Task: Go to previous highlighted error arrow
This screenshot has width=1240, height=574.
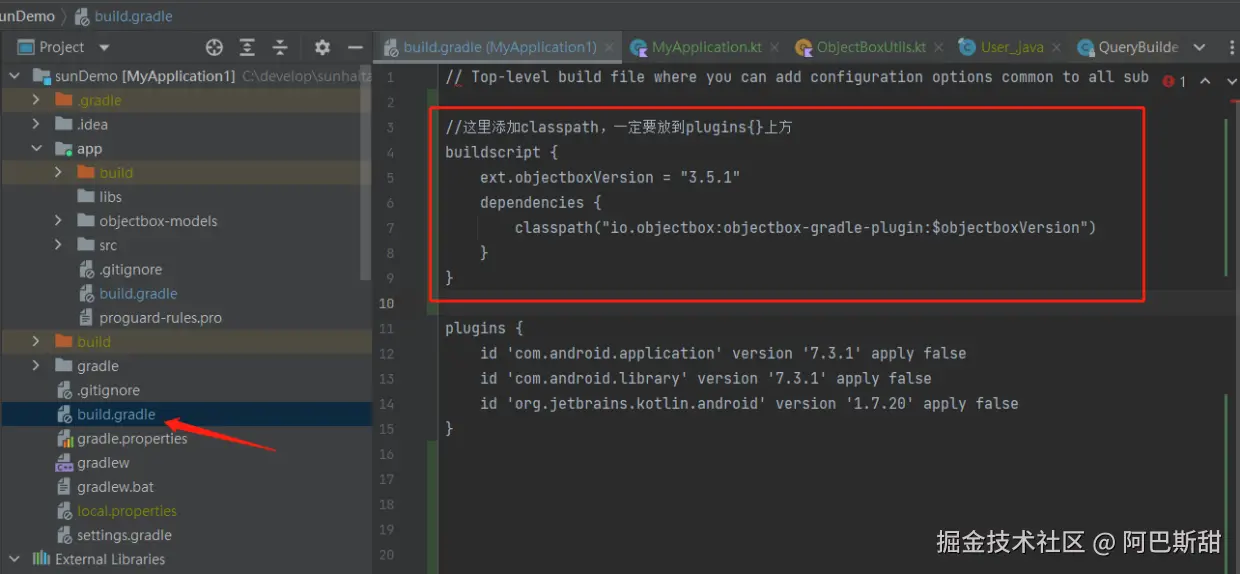Action: pyautogui.click(x=1205, y=82)
